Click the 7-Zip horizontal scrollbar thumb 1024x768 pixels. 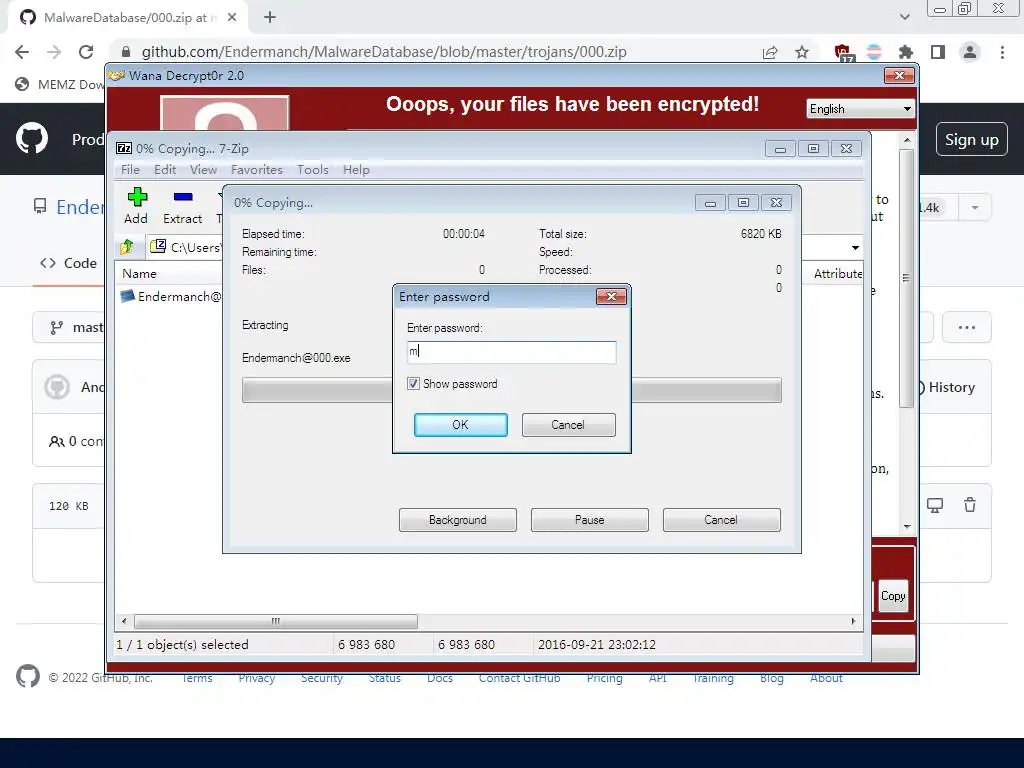tap(276, 621)
